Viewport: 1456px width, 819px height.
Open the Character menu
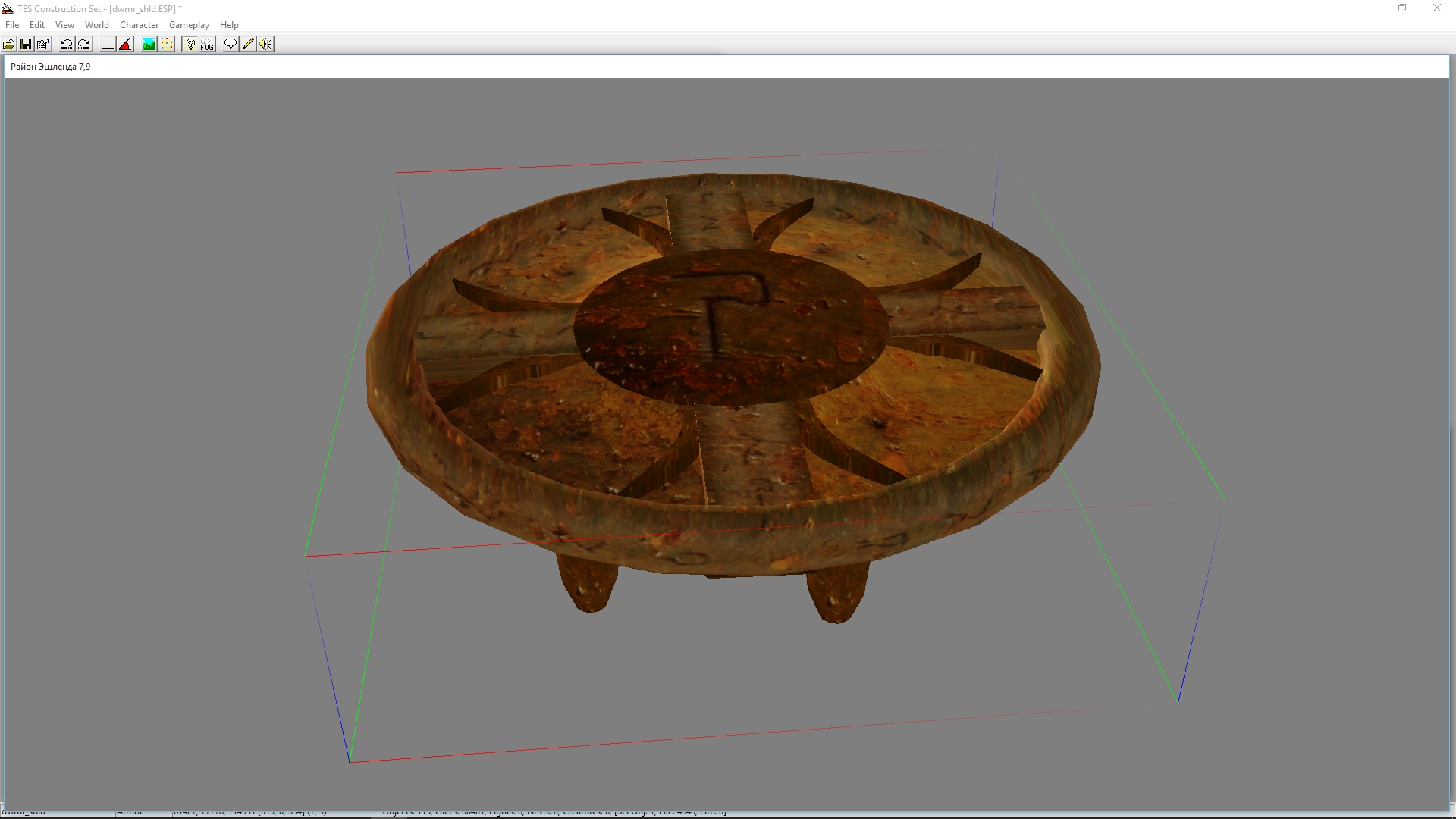coord(139,25)
